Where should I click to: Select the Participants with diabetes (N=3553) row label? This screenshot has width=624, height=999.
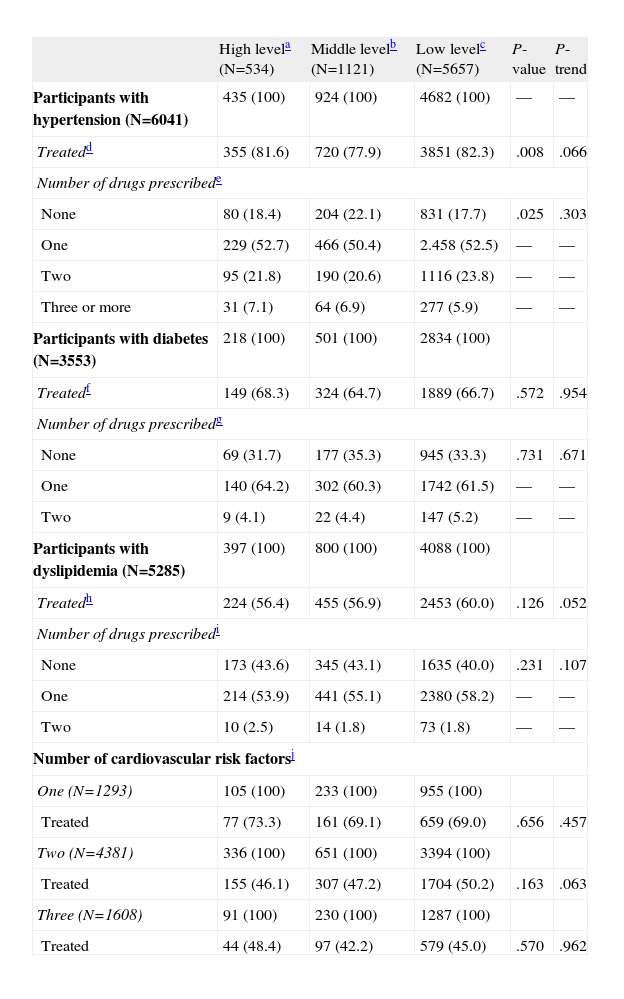[x=120, y=350]
